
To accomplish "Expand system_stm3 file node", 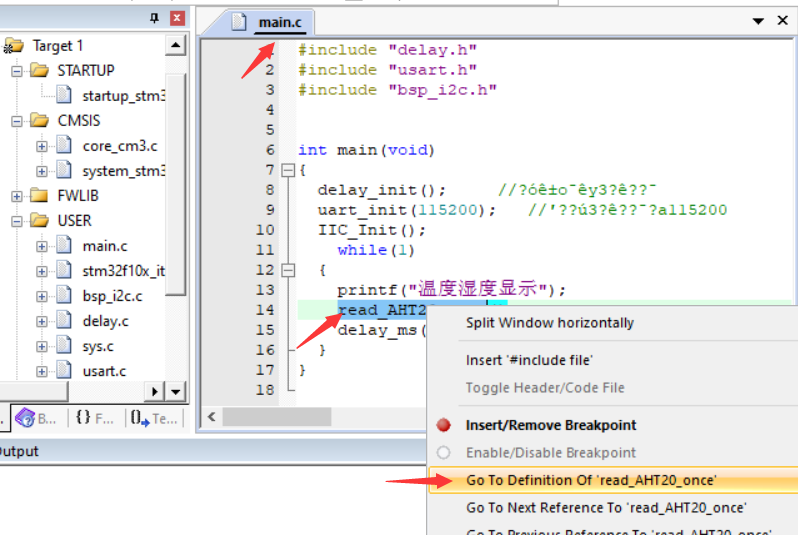I will [42, 172].
